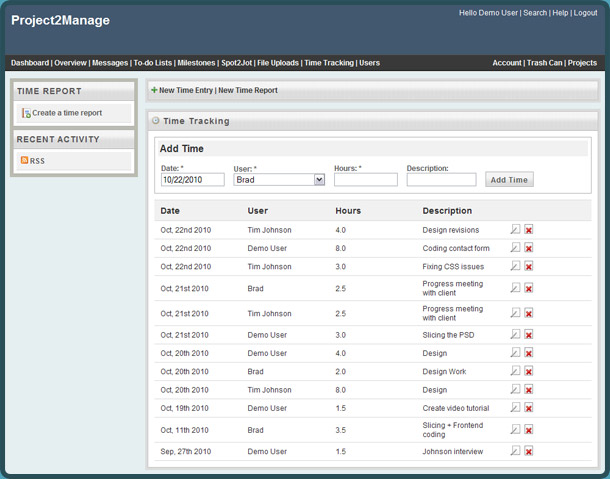610x479 pixels.
Task: Click the RSS text link
Action: (x=37, y=161)
